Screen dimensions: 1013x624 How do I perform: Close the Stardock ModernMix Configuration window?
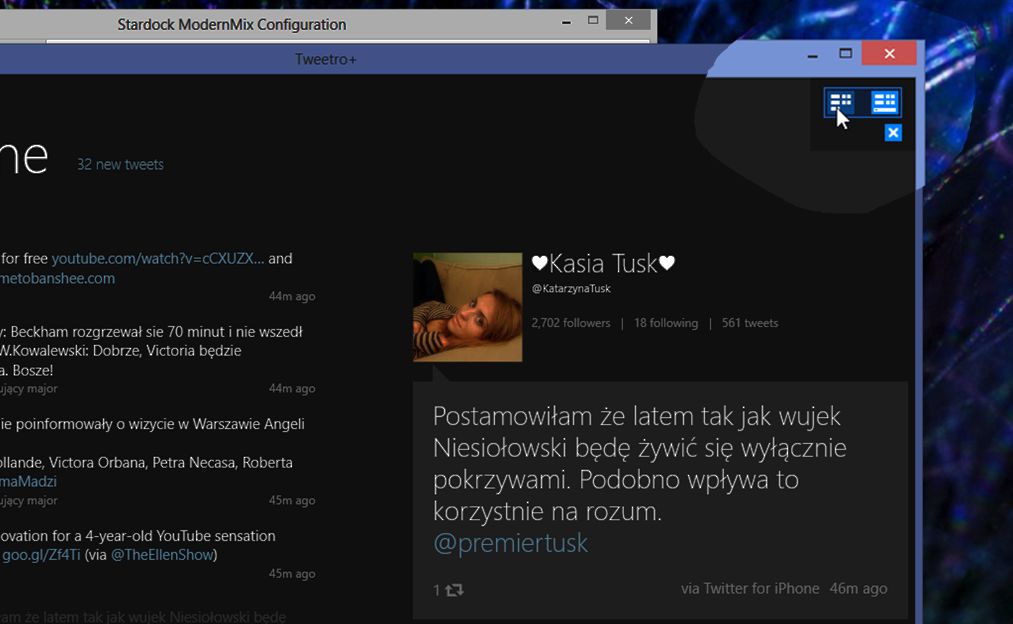point(629,21)
